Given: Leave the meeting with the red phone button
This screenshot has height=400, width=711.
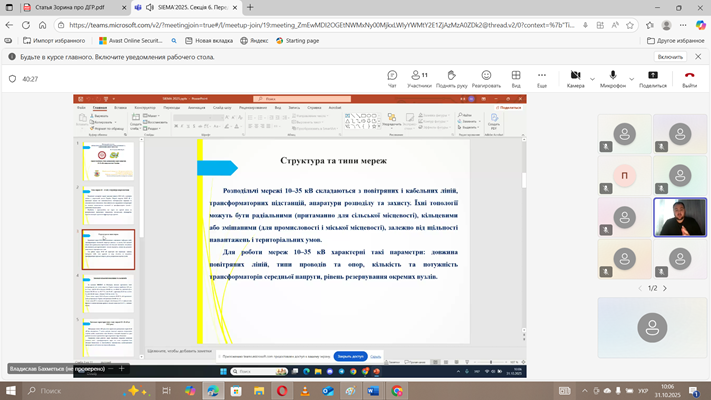Looking at the screenshot, I should [689, 76].
